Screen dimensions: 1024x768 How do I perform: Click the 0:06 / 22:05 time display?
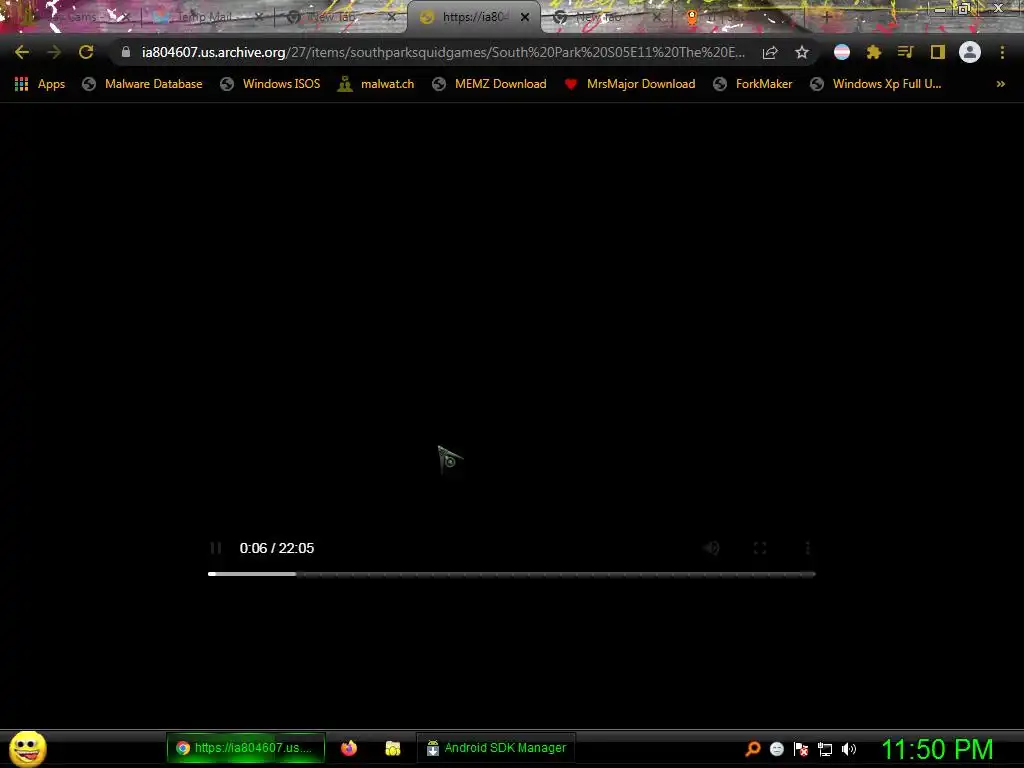(x=277, y=548)
